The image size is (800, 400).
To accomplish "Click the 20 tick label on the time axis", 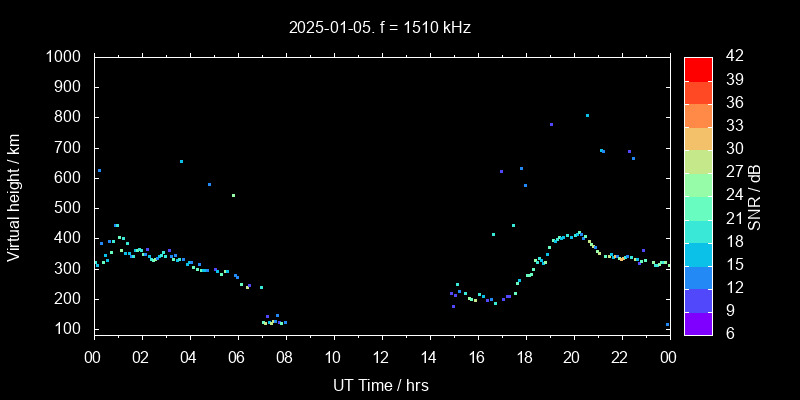I will pos(572,357).
